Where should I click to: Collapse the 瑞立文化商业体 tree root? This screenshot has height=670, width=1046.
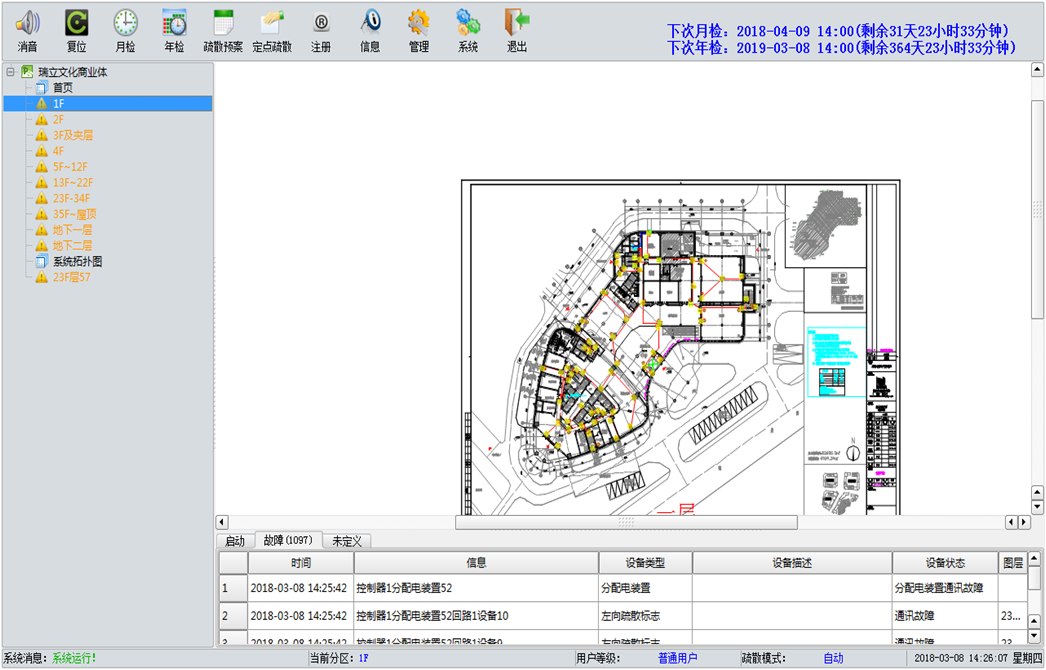pos(10,72)
